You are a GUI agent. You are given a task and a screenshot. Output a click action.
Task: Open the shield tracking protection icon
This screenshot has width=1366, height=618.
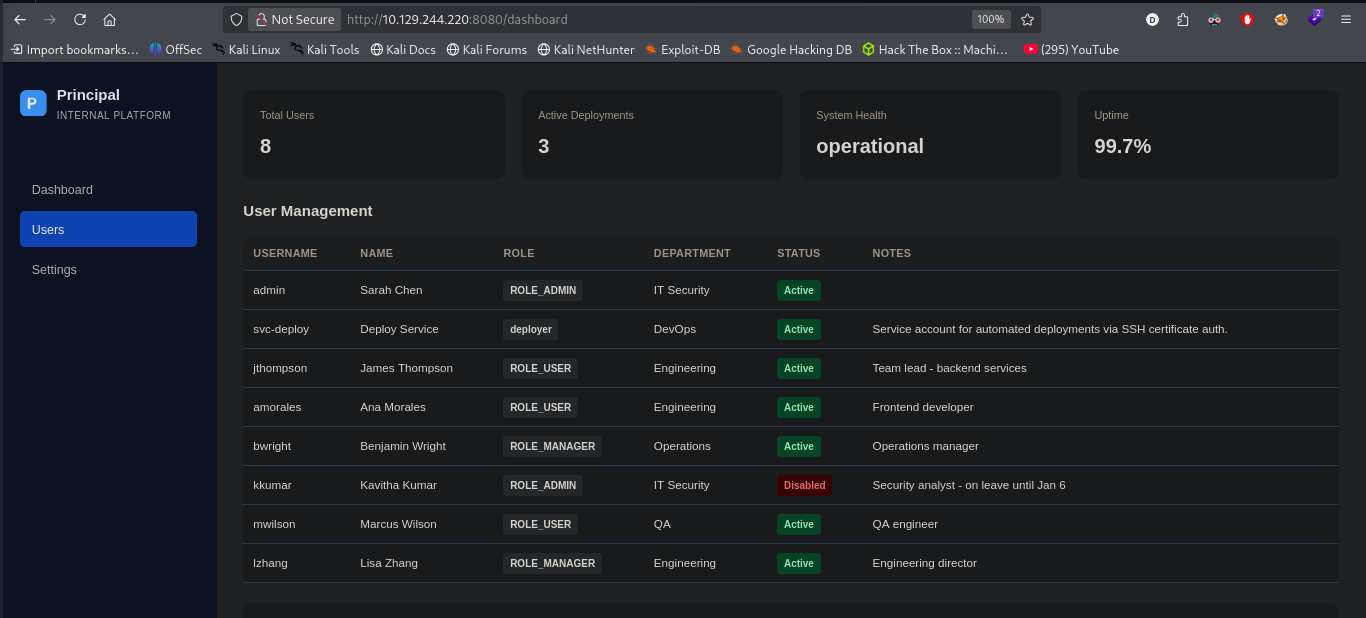[236, 19]
